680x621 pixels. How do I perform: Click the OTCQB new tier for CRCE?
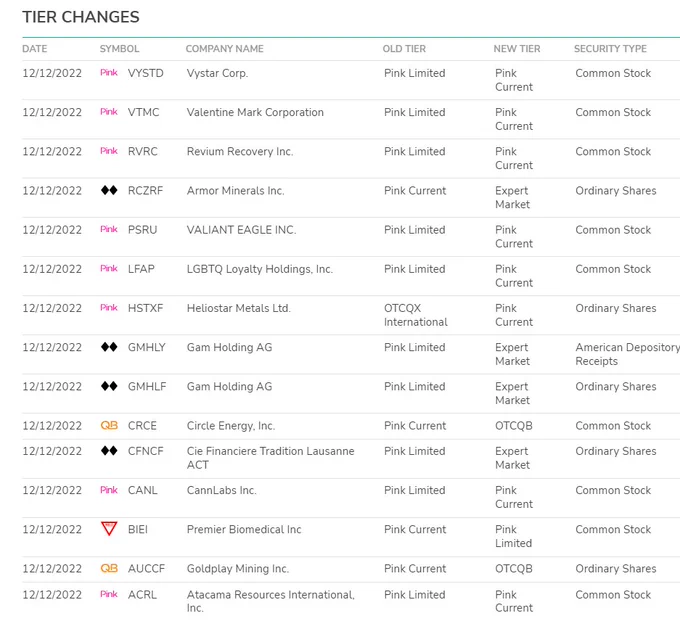tap(514, 425)
